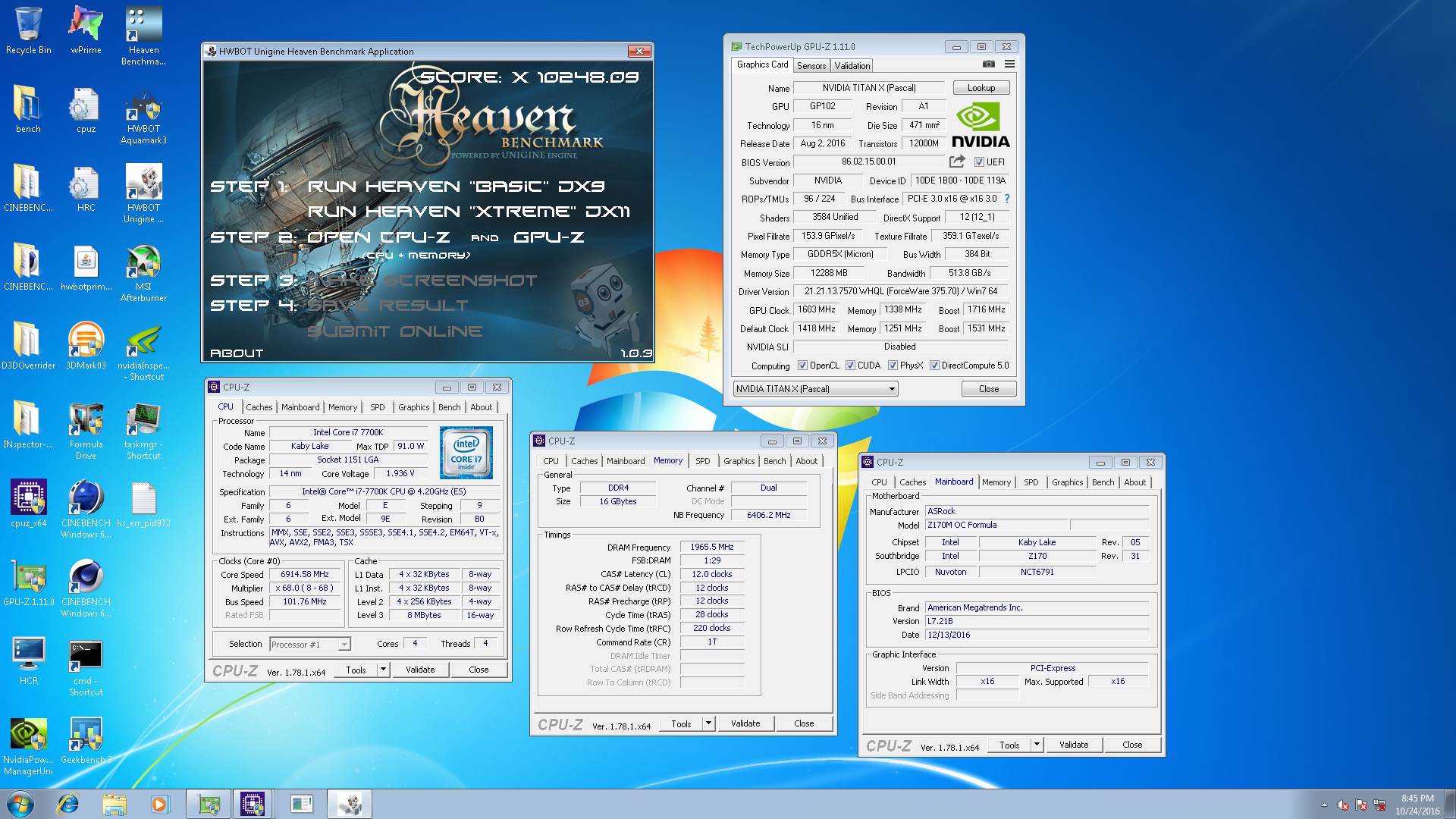1456x819 pixels.
Task: Expand Tools arrow in CPU-Z CPU window
Action: click(x=383, y=670)
